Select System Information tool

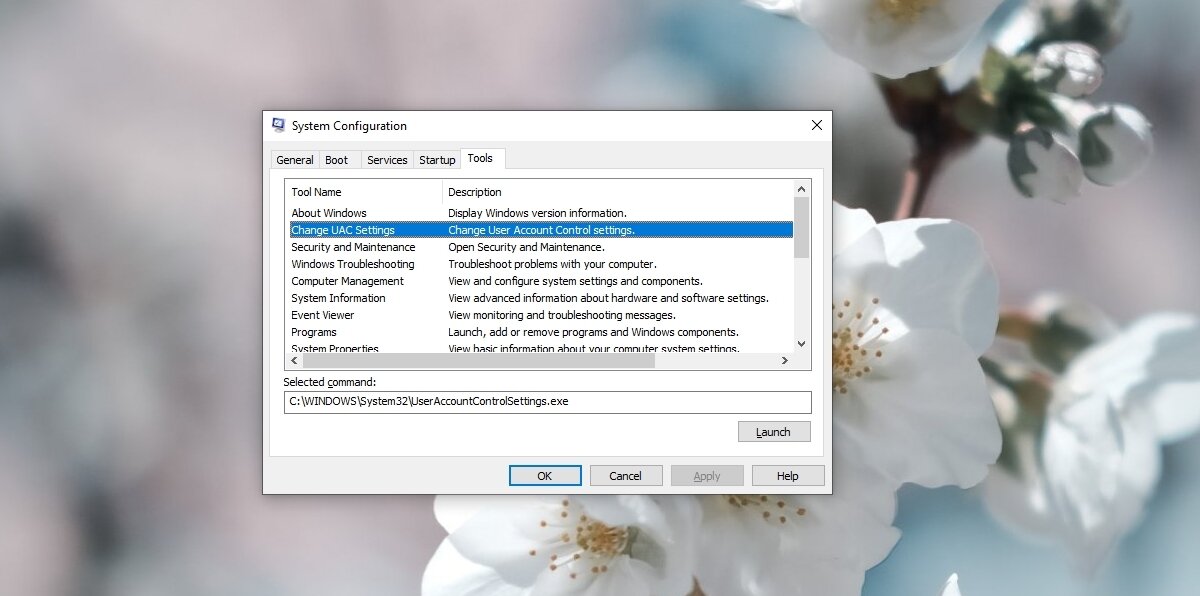coord(541,298)
